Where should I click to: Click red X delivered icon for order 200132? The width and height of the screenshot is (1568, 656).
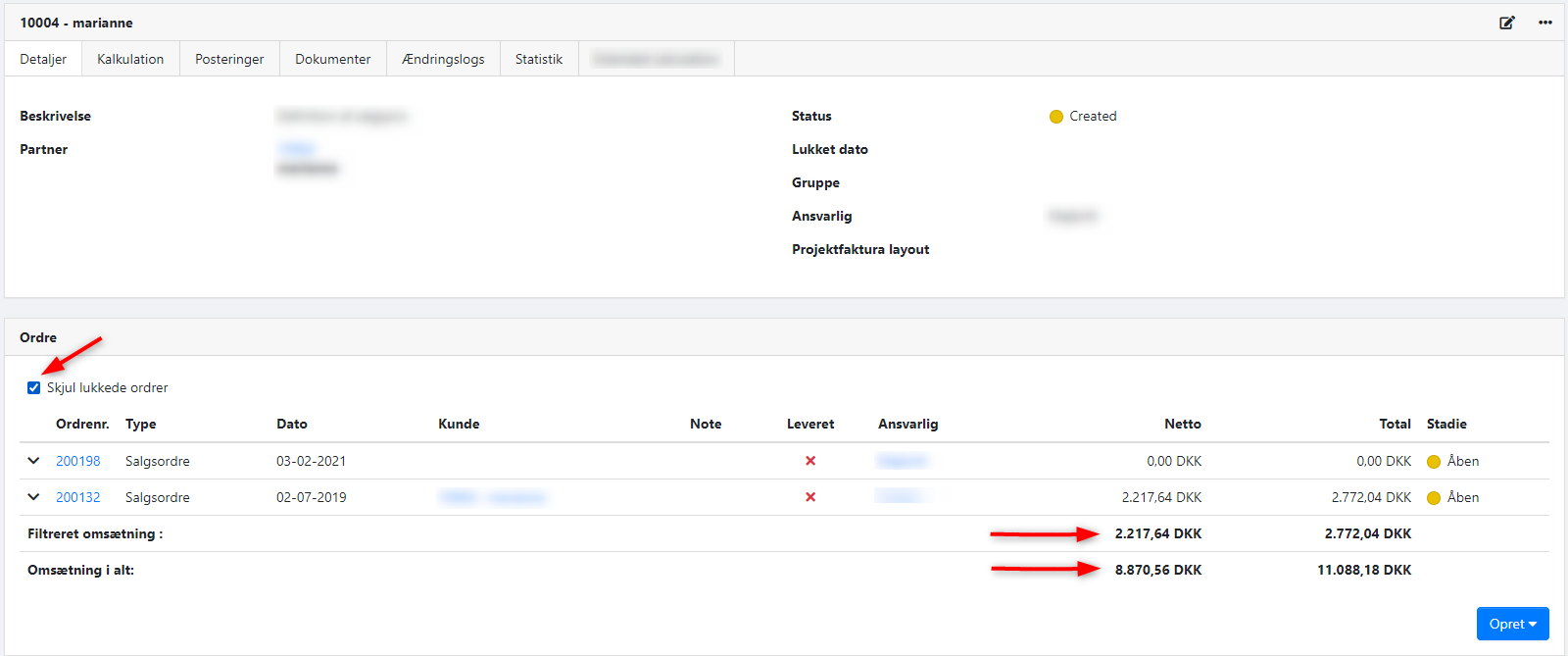[810, 497]
